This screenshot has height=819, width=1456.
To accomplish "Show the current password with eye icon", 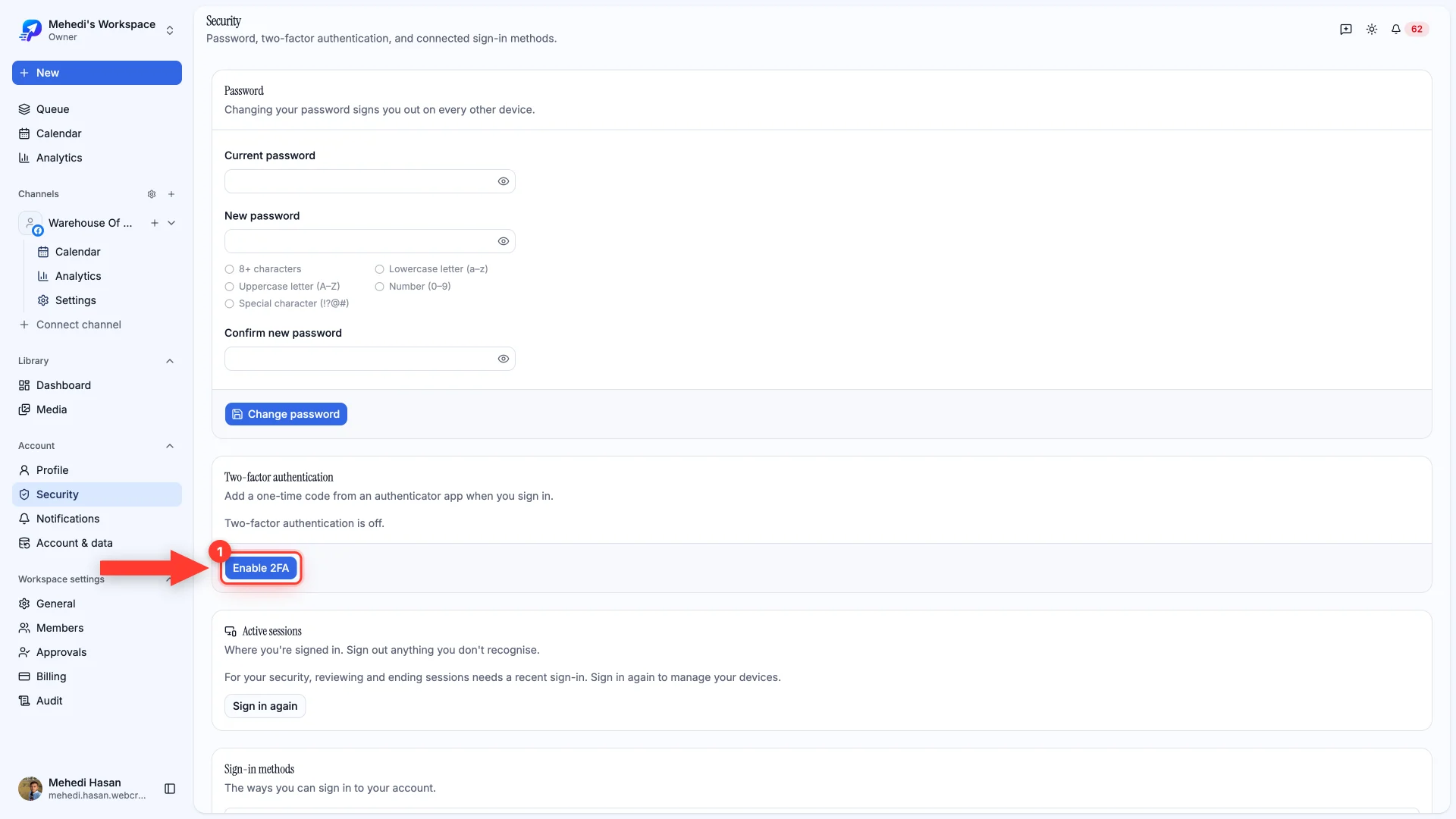I will click(x=504, y=181).
